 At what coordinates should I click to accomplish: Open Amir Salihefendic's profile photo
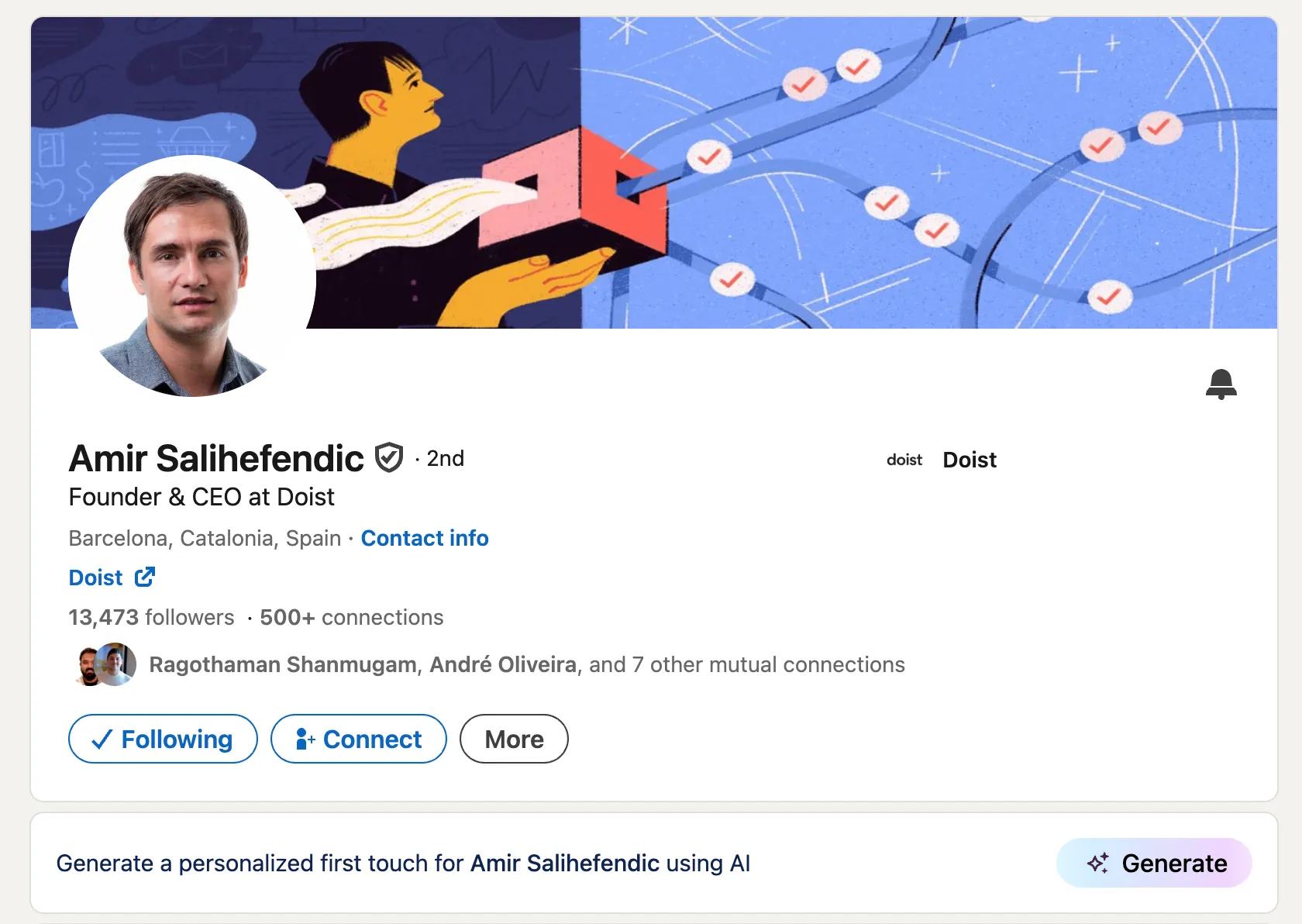click(191, 276)
